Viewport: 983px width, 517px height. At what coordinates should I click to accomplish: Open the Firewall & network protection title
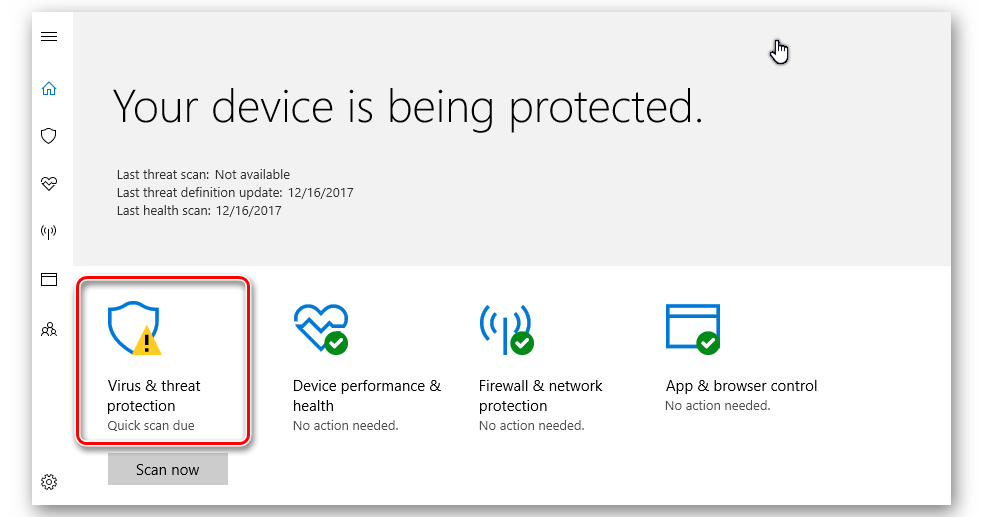point(540,395)
